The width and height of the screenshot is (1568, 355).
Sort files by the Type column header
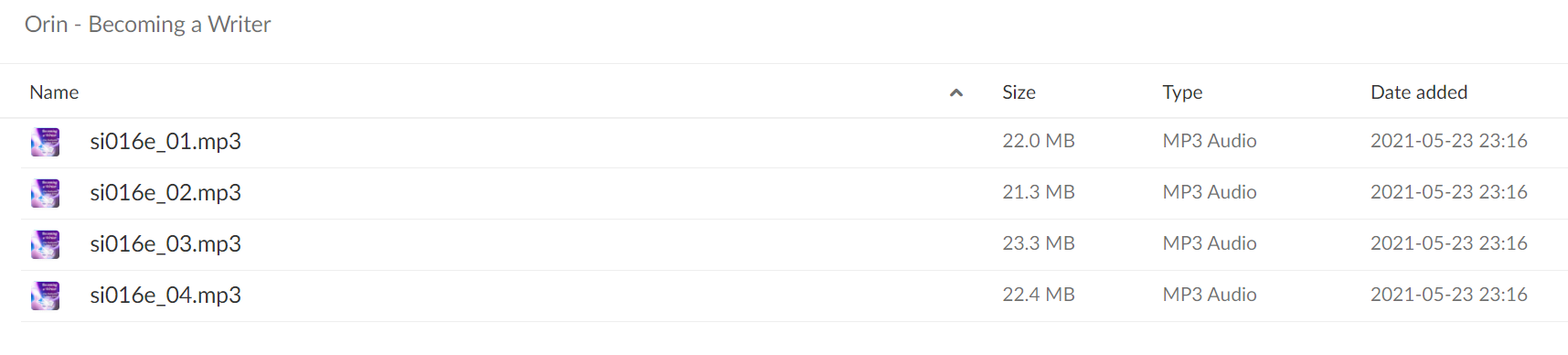coord(1182,92)
